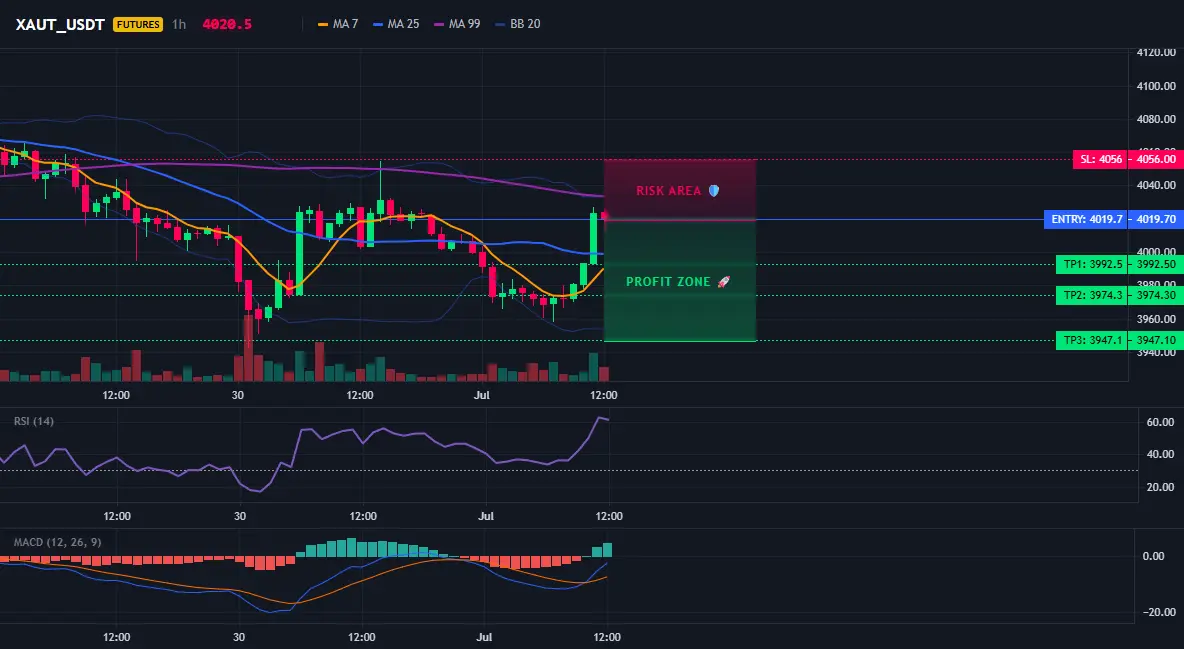Toggle the MA 25 legend item
This screenshot has height=649, width=1184.
coord(396,24)
